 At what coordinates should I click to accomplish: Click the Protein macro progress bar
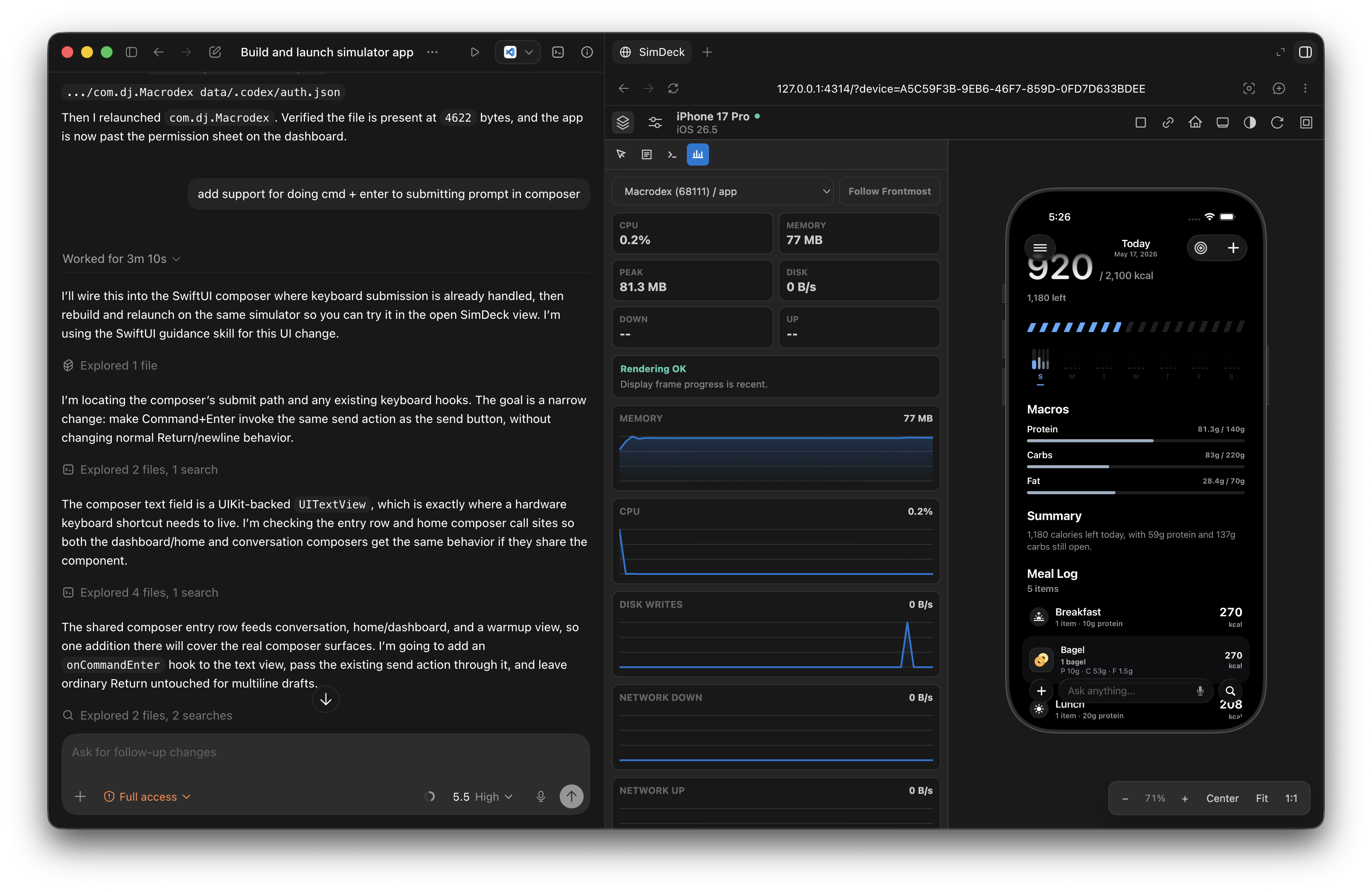pyautogui.click(x=1136, y=441)
